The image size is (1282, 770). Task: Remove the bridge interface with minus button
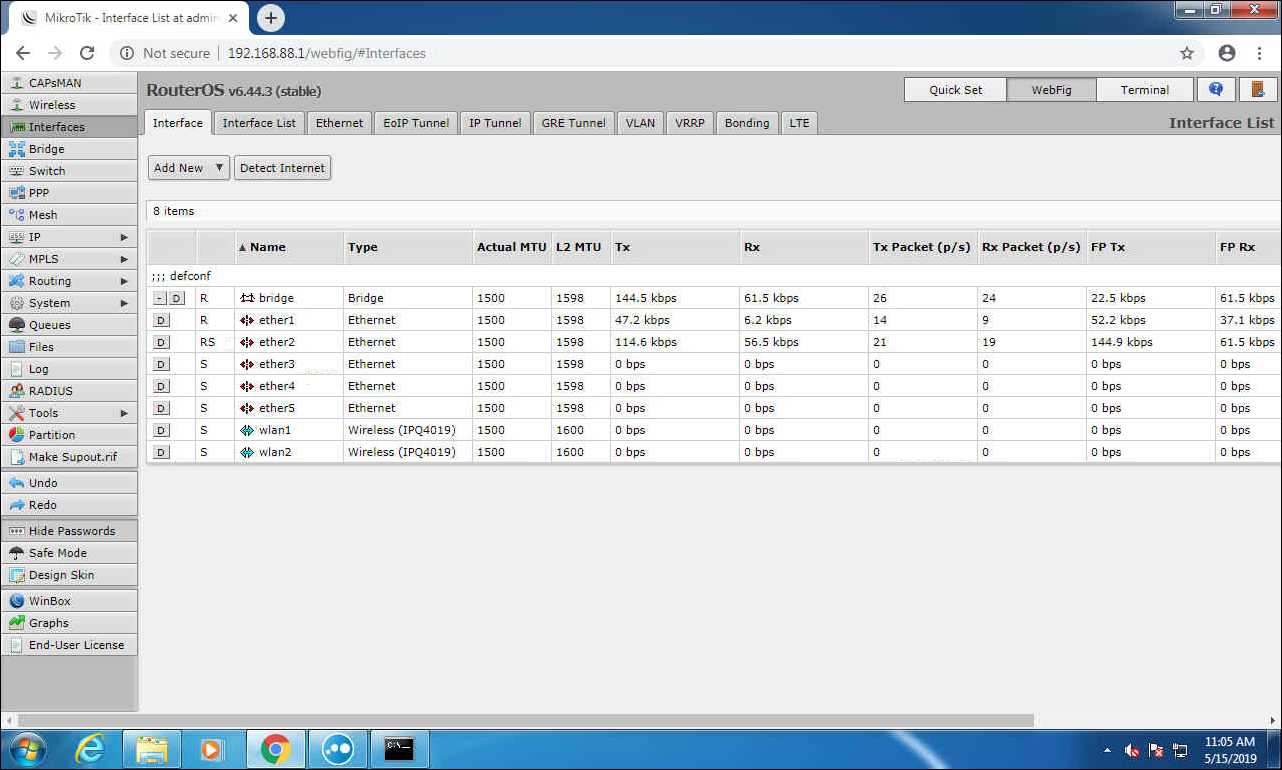[x=160, y=298]
